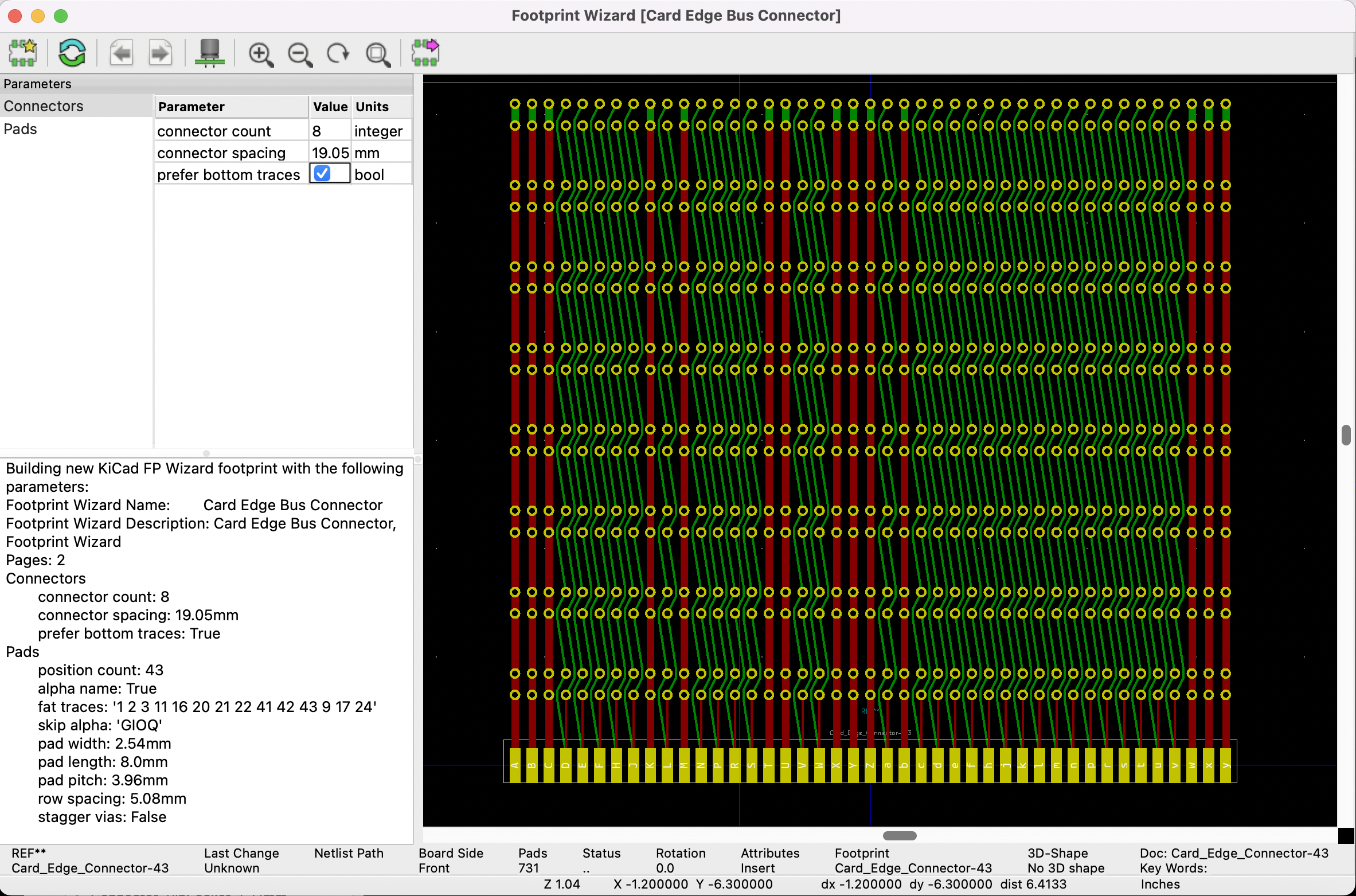1356x896 pixels.
Task: Export footprint to the editor
Action: [425, 53]
